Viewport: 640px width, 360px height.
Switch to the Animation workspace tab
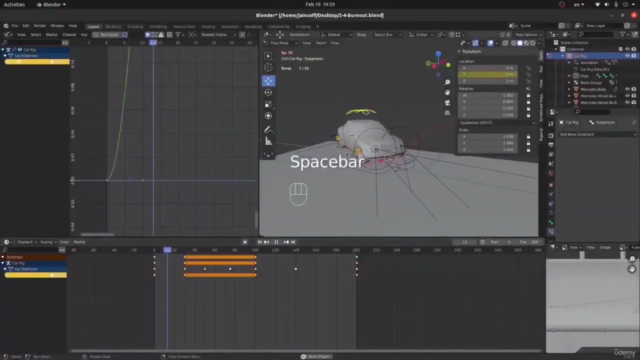(x=230, y=27)
